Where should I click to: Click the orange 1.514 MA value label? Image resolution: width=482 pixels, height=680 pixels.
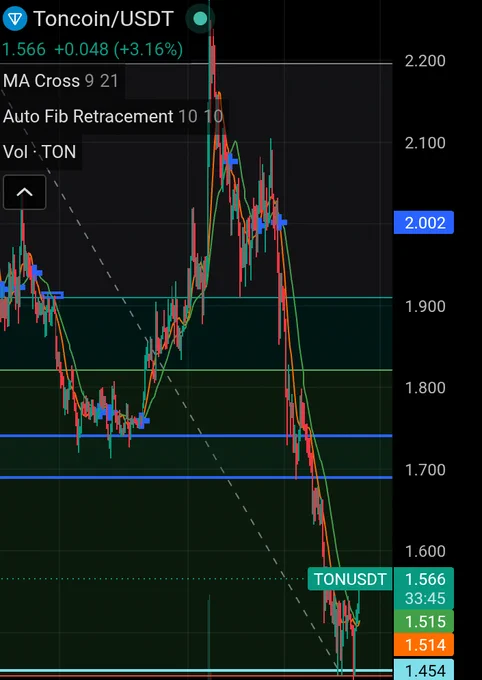pyautogui.click(x=424, y=644)
